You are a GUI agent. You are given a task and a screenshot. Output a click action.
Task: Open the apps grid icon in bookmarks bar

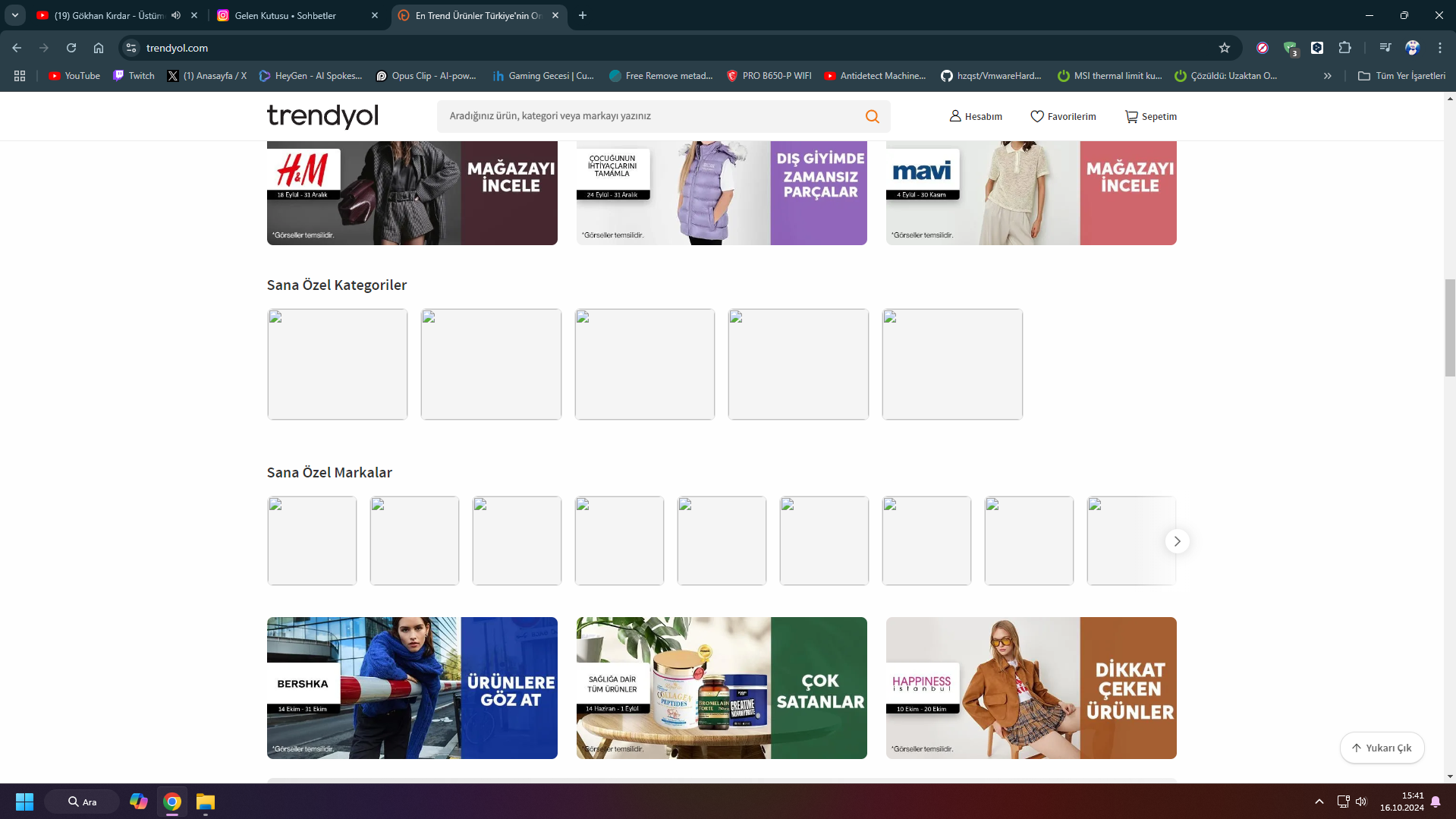20,76
